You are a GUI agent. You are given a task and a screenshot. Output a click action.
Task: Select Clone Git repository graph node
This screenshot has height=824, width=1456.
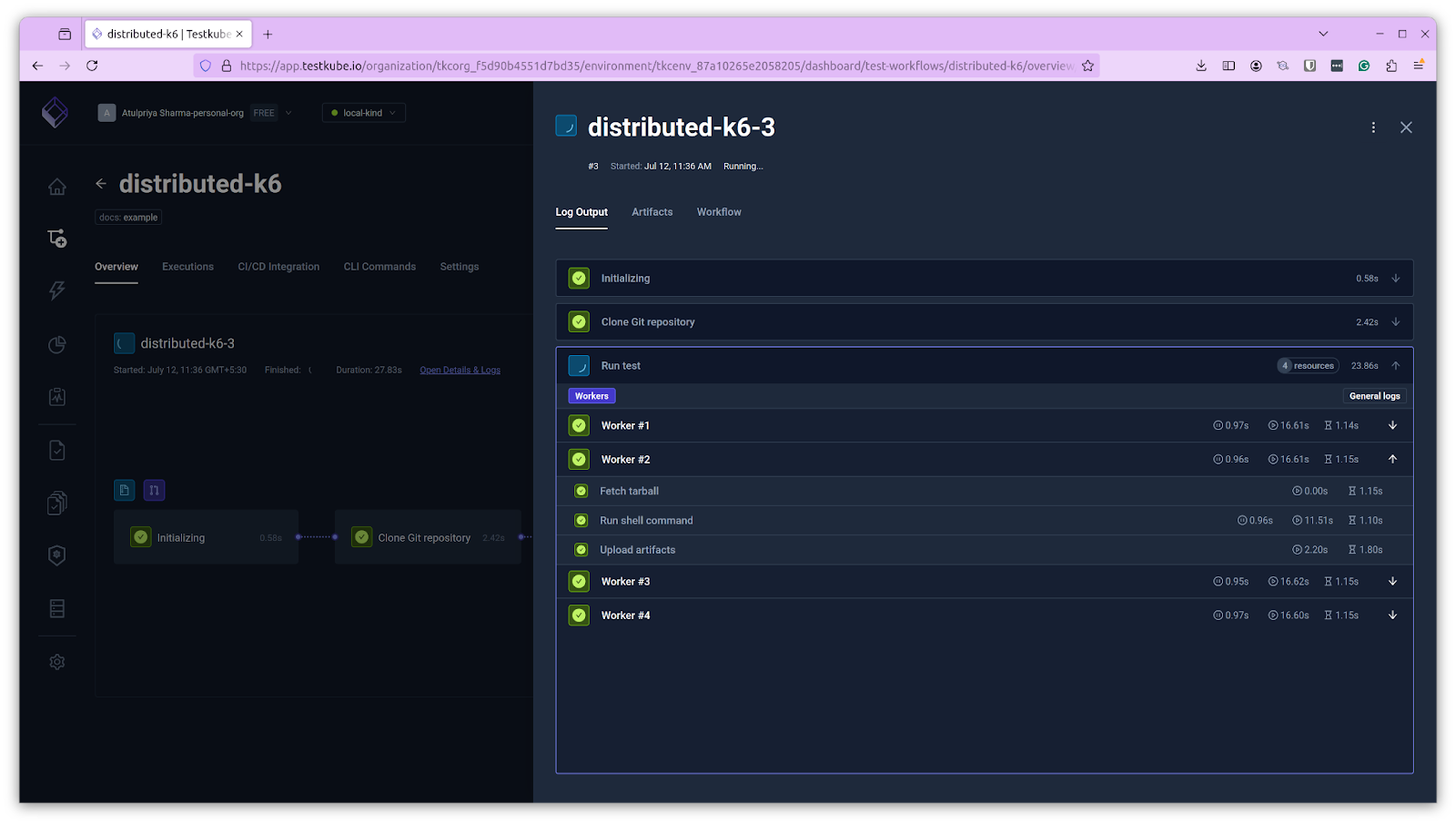point(428,537)
